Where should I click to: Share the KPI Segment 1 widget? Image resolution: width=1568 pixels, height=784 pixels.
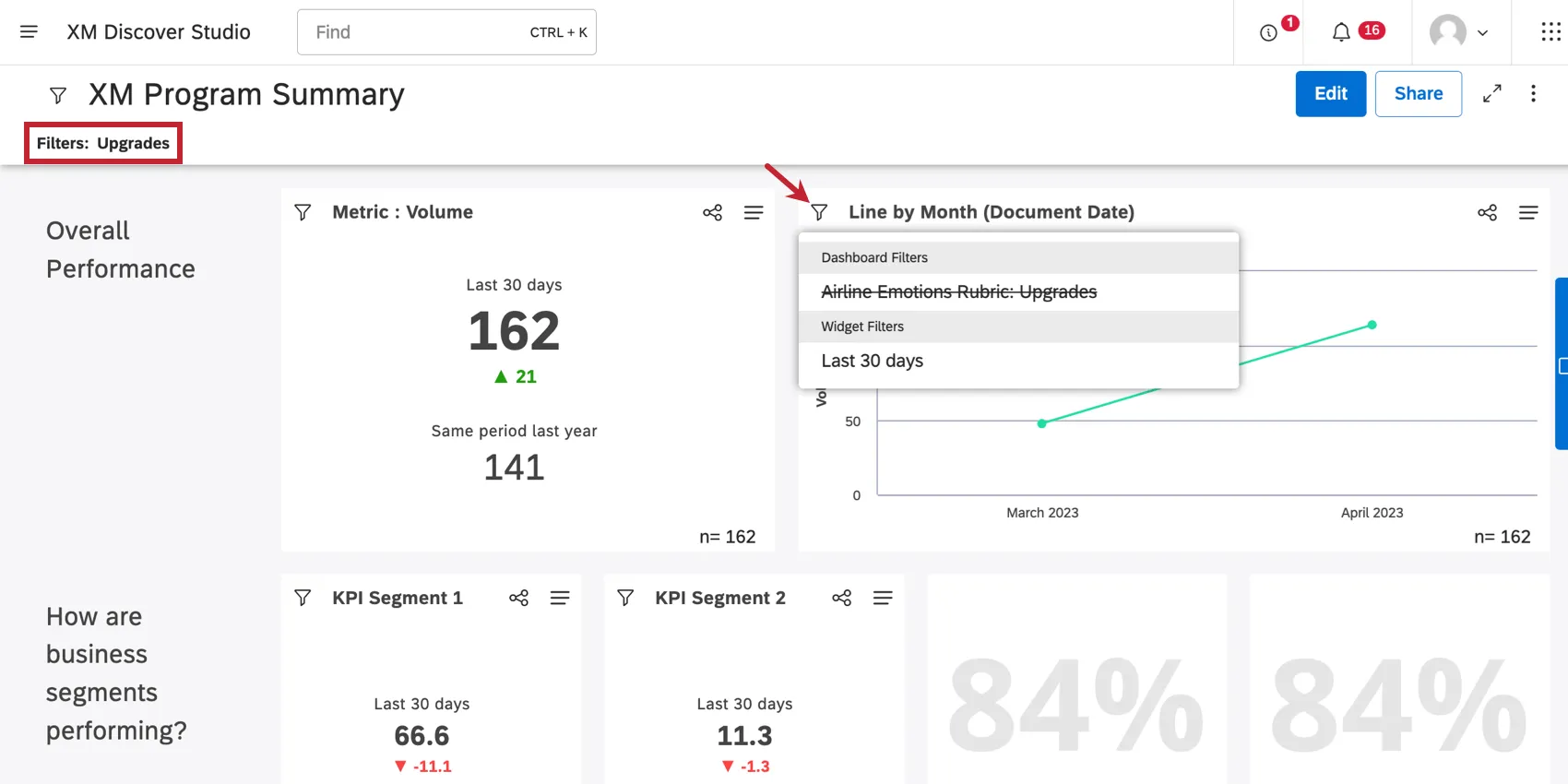coord(518,599)
